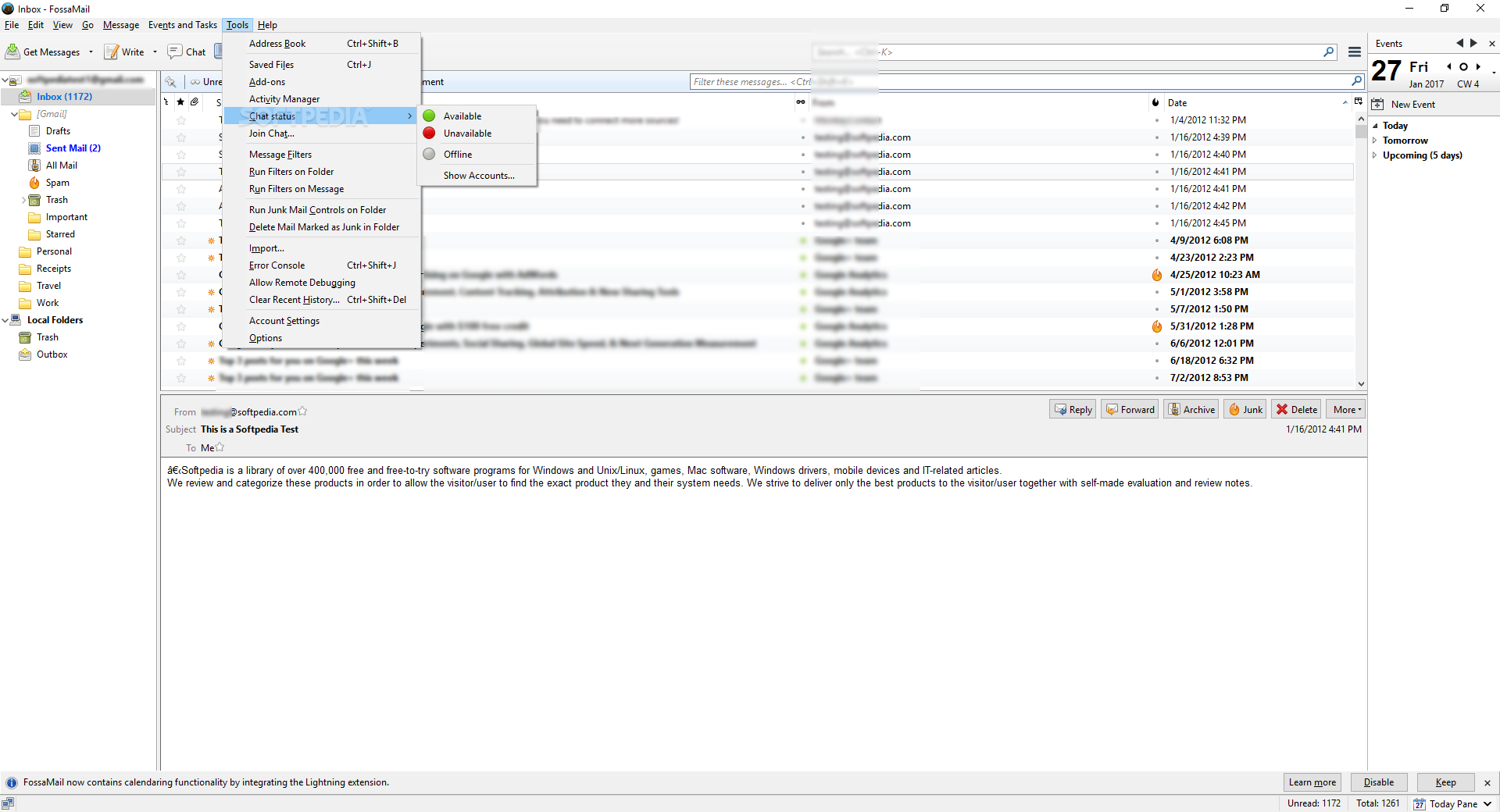1500x812 pixels.
Task: Open the Help menu
Action: (267, 25)
